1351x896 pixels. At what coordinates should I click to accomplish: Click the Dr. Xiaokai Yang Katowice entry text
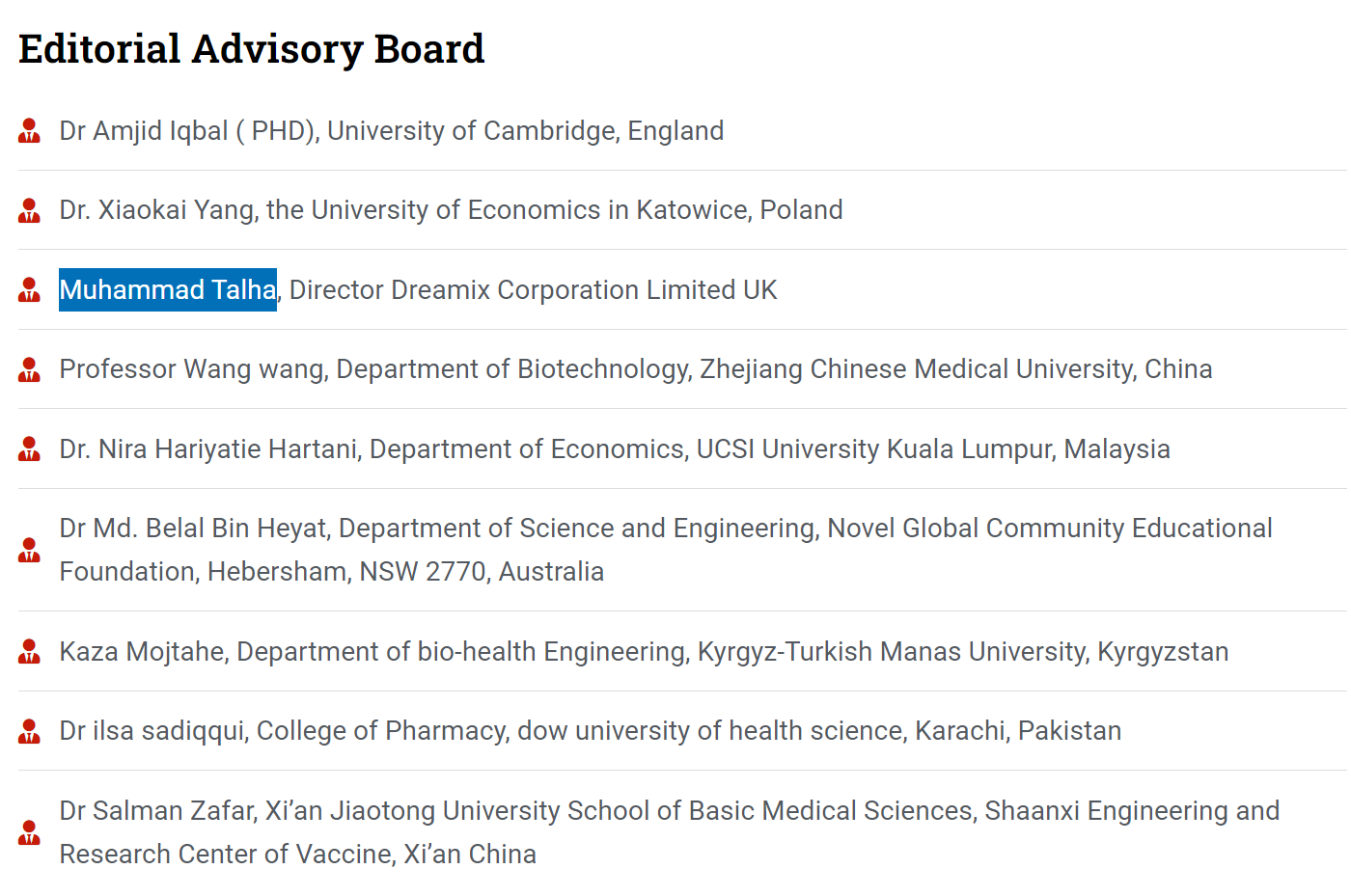point(451,210)
